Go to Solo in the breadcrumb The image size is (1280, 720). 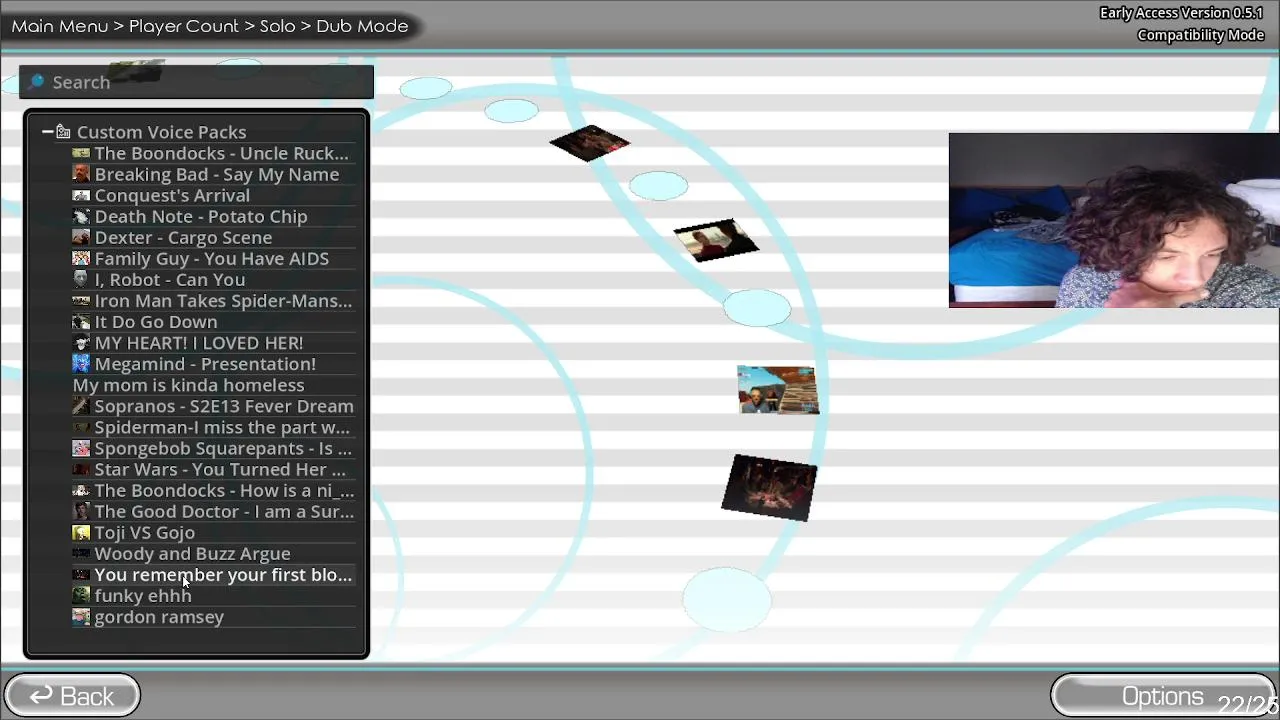(277, 26)
